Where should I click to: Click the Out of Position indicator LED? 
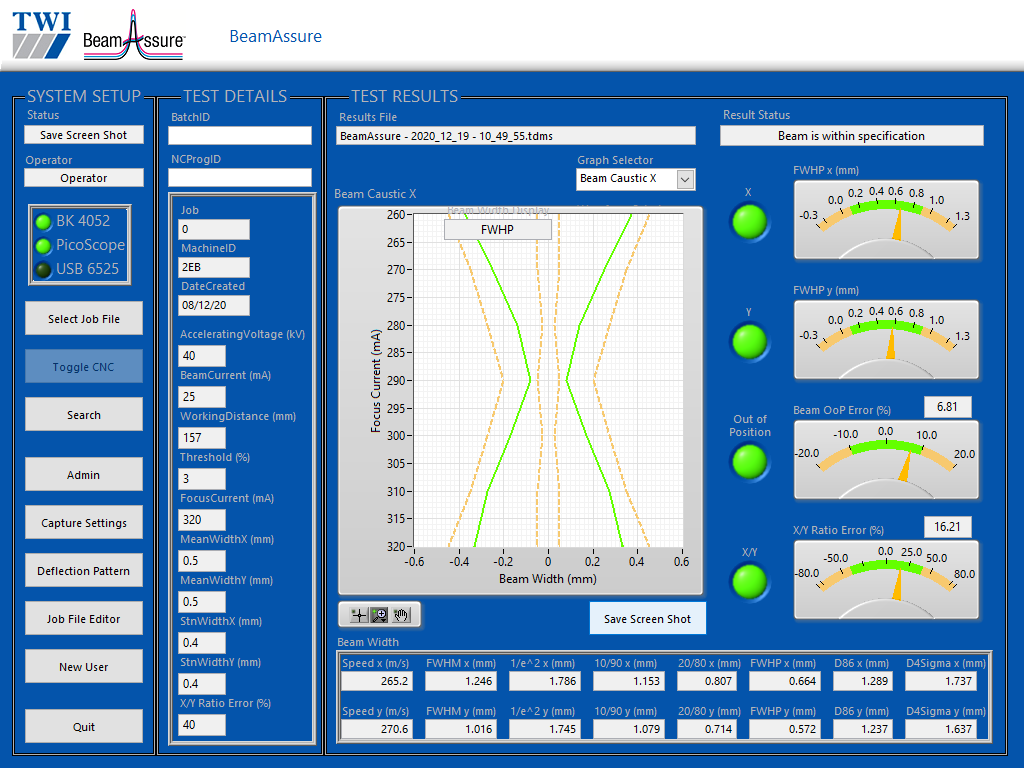(x=749, y=462)
